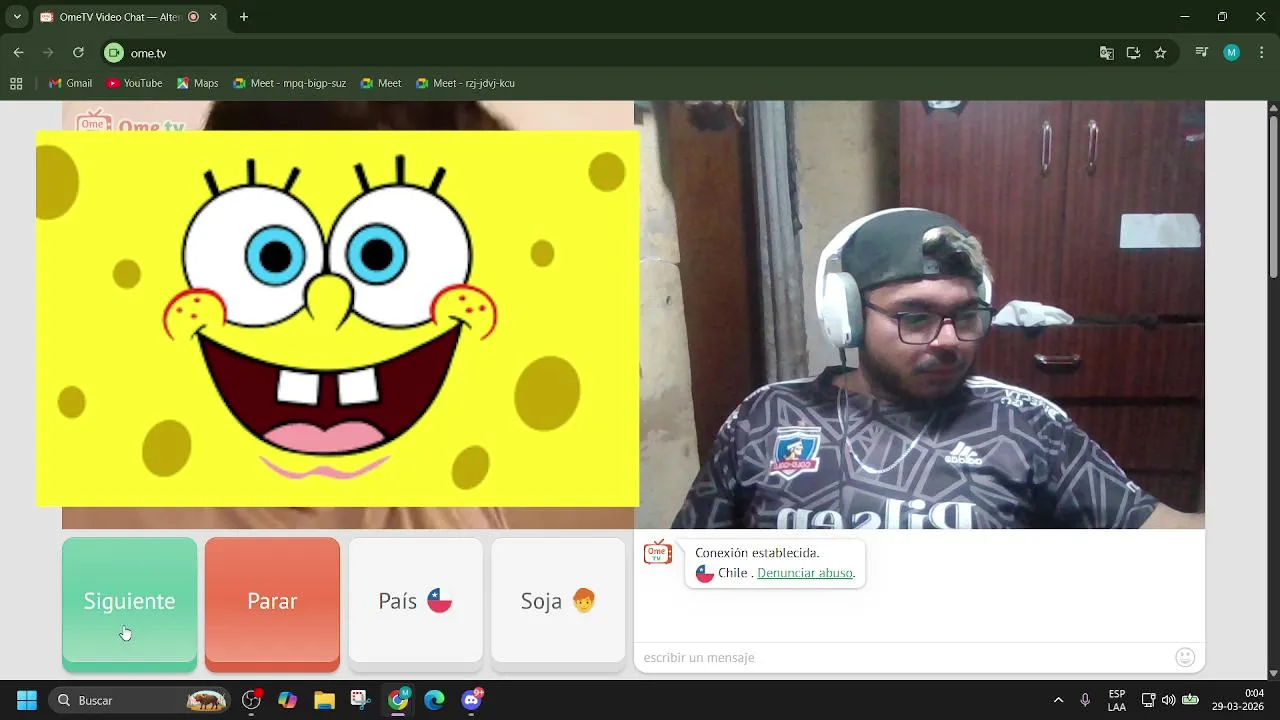Open Discord from the taskbar

471,700
